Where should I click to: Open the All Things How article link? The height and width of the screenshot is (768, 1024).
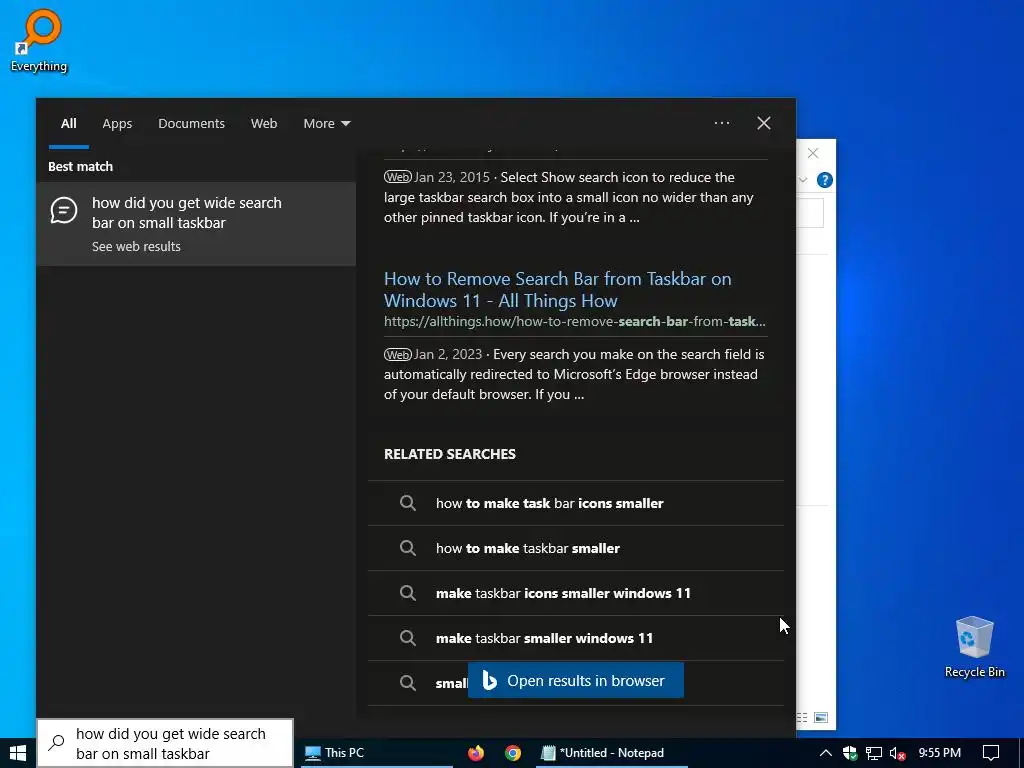(557, 289)
